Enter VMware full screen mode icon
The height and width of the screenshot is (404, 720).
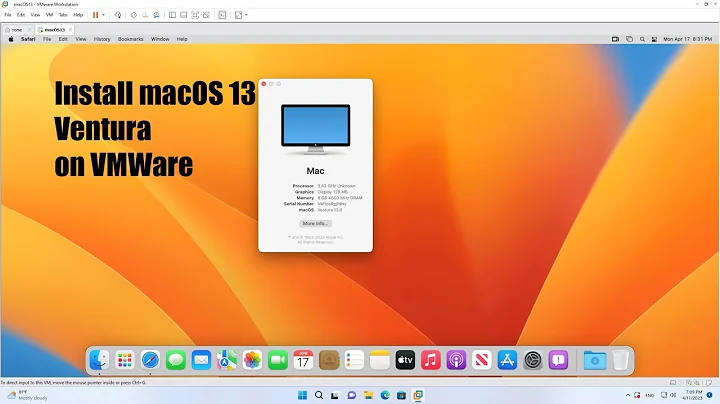(195, 15)
